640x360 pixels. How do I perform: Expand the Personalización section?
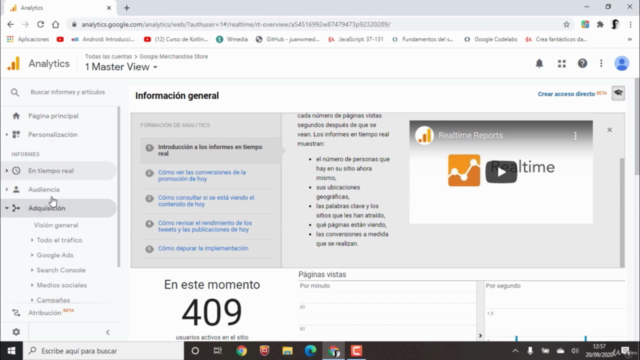click(x=7, y=135)
